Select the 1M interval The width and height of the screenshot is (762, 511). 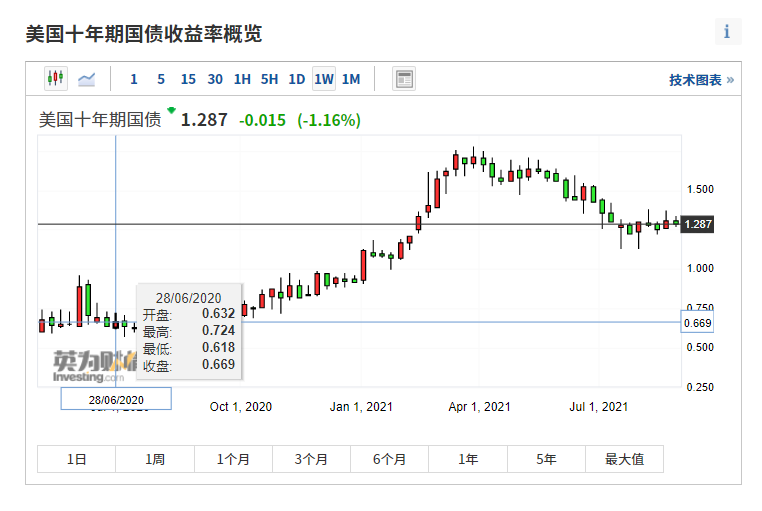point(351,79)
